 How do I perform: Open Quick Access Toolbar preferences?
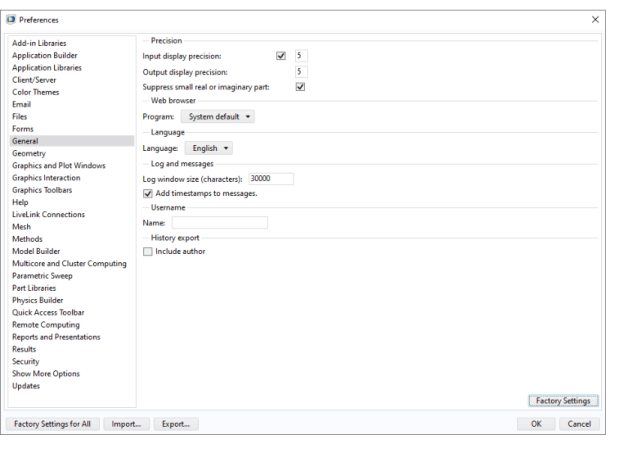(72, 313)
